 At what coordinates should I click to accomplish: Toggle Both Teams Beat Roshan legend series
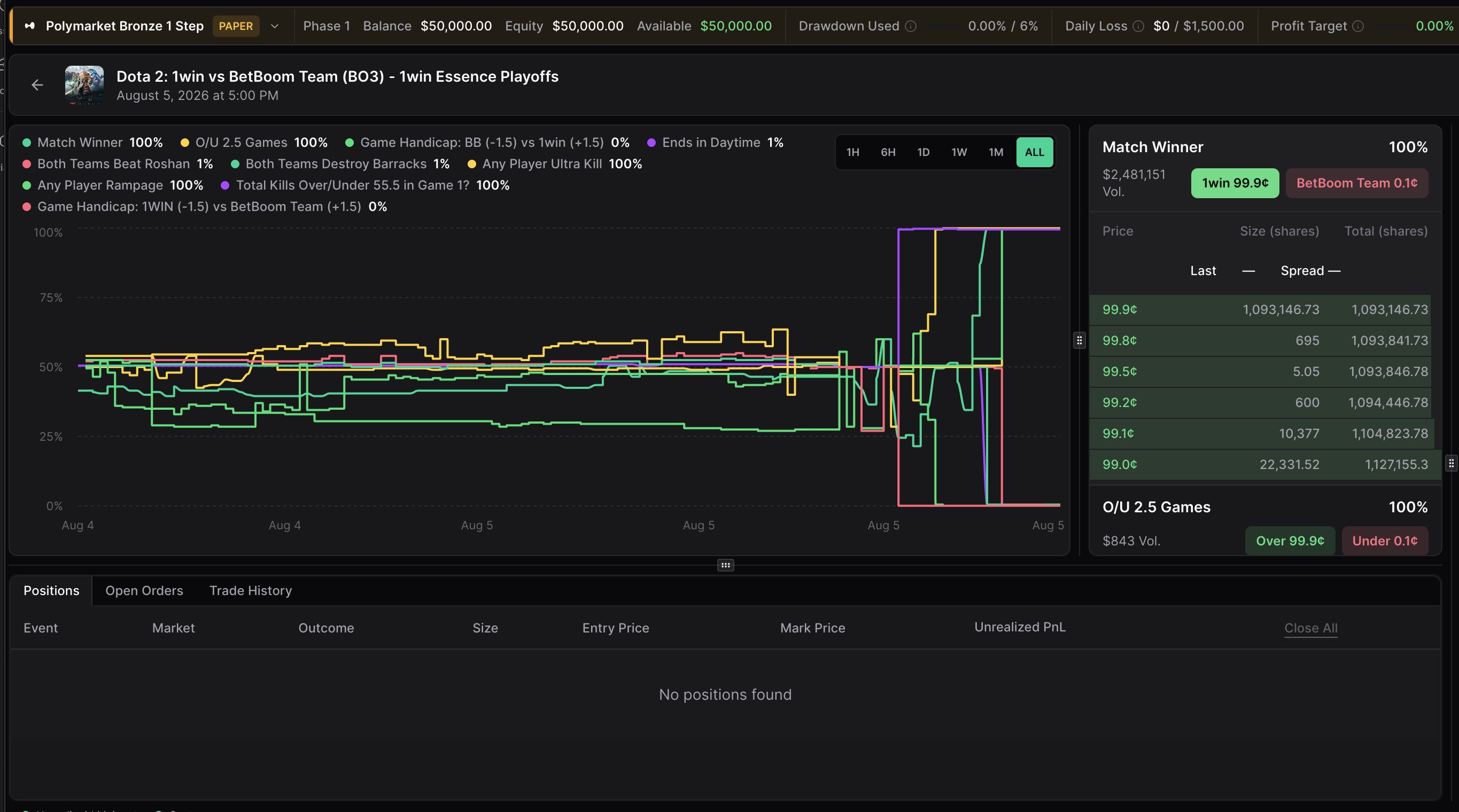click(118, 164)
